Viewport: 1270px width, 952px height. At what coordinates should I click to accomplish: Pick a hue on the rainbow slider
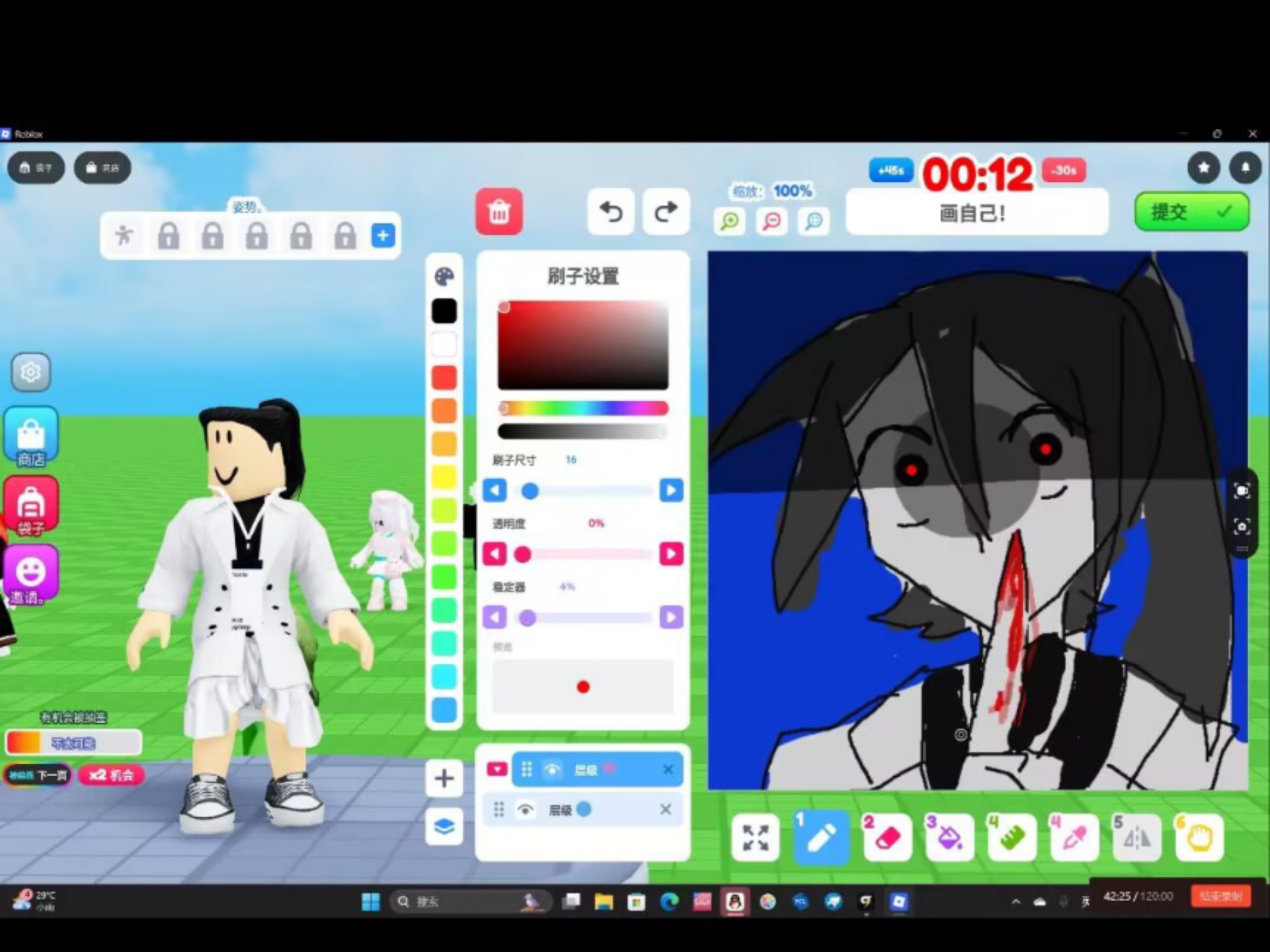click(x=583, y=409)
